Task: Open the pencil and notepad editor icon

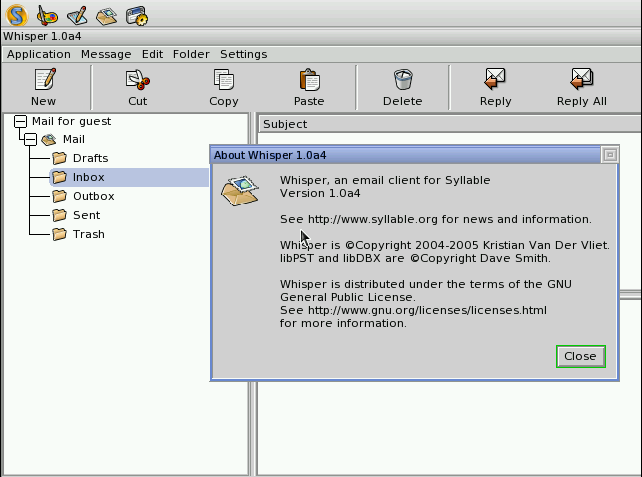Action: pos(77,16)
